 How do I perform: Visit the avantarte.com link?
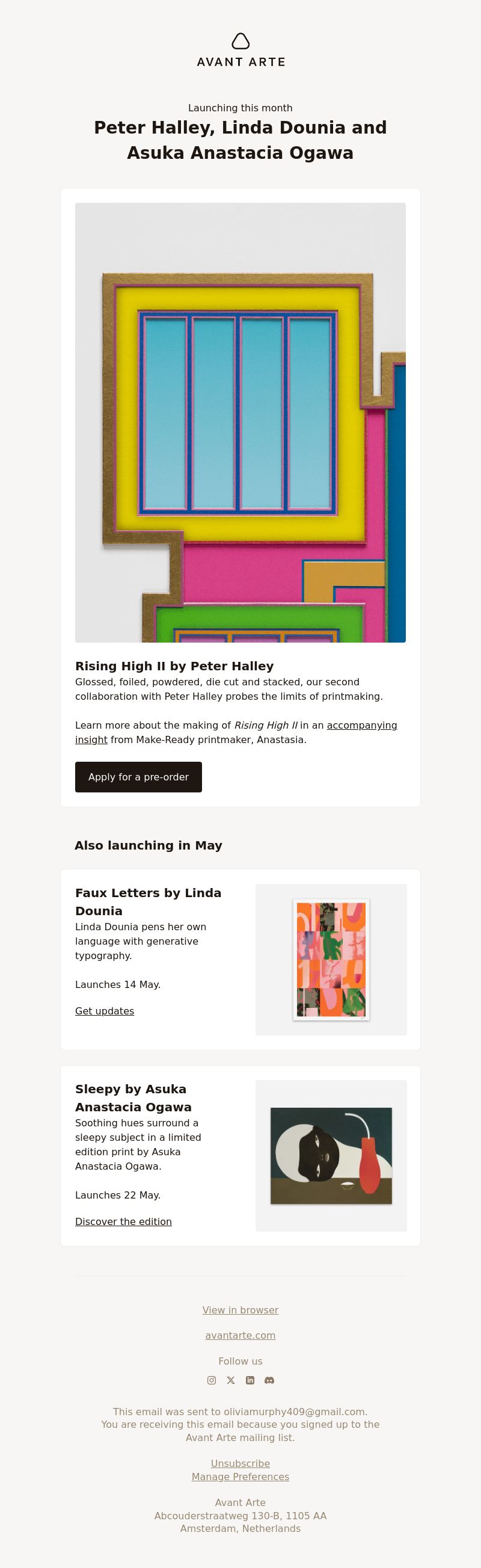pos(240,1335)
